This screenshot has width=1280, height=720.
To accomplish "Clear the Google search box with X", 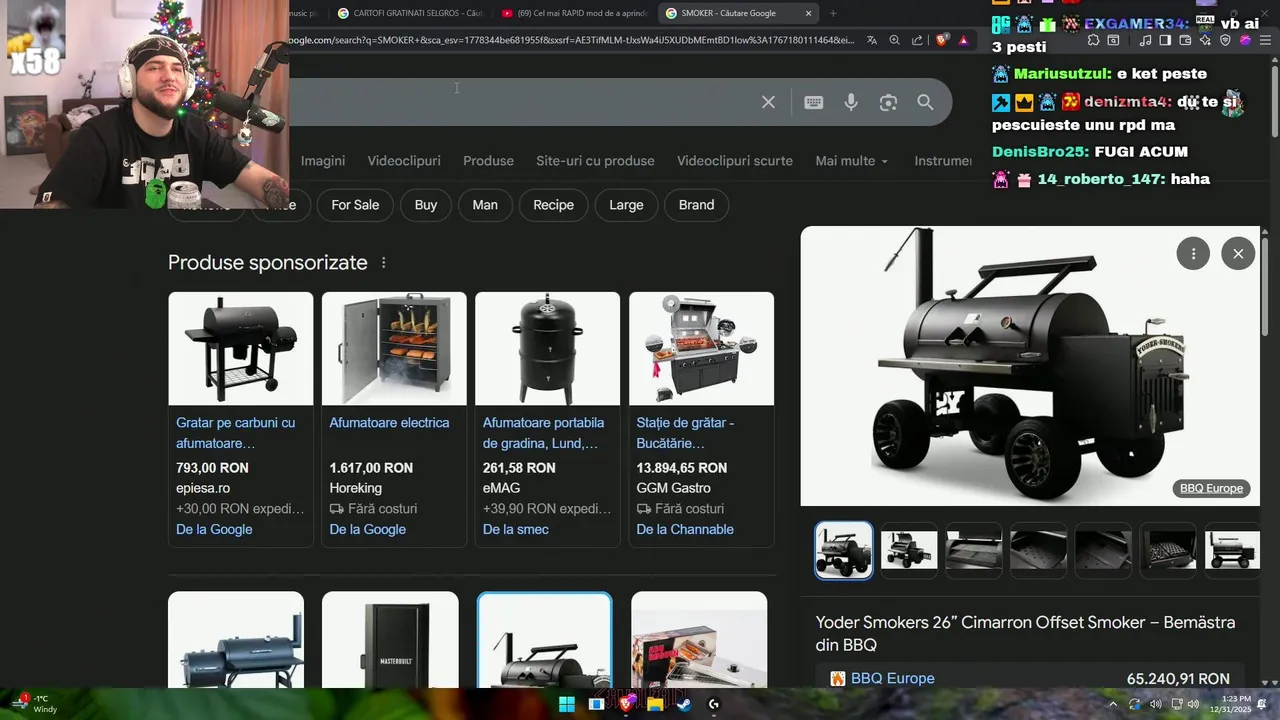I will pos(768,102).
